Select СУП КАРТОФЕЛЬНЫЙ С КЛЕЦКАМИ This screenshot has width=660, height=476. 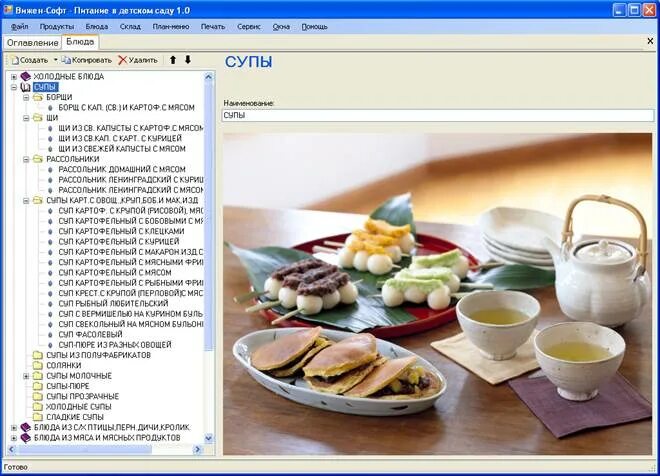[121, 231]
